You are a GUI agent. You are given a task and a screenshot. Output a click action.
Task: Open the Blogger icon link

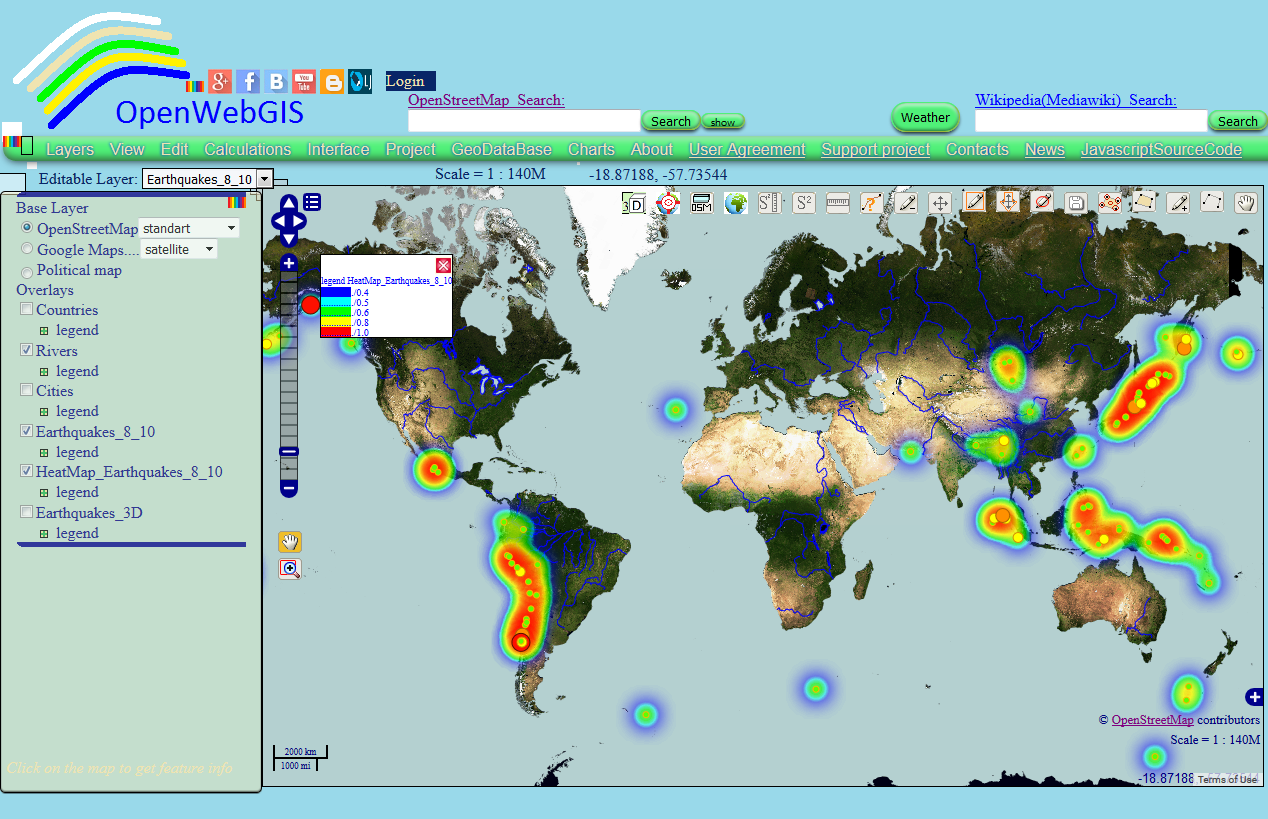pyautogui.click(x=332, y=82)
